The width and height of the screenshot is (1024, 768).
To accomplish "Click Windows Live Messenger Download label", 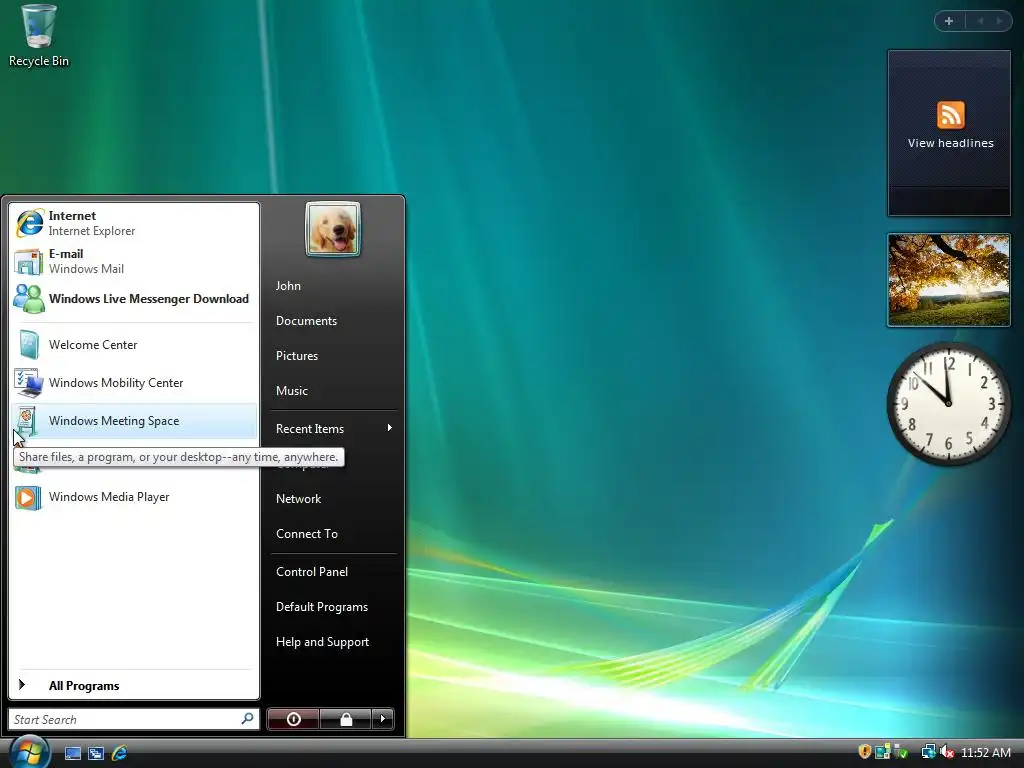I will [x=149, y=299].
